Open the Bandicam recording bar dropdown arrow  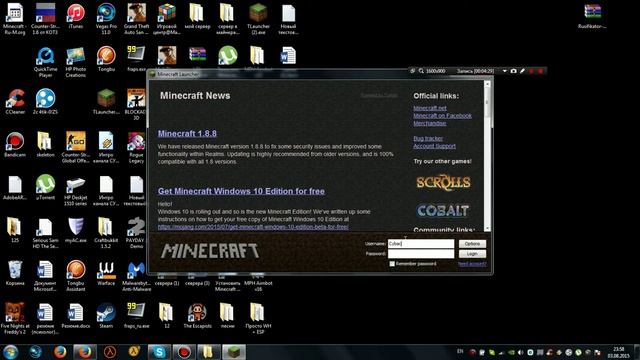tap(504, 71)
